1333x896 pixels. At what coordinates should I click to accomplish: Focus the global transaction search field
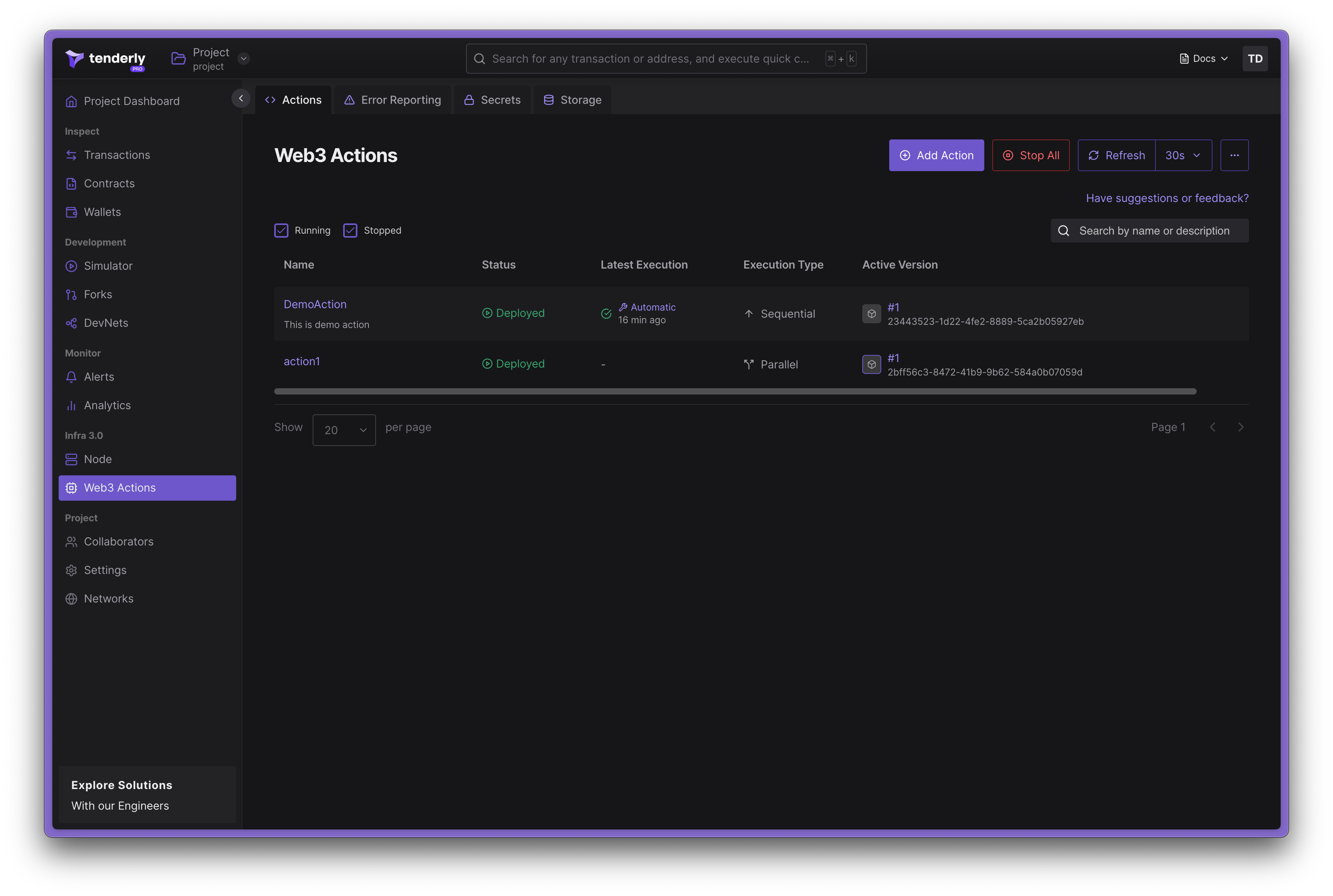[666, 59]
